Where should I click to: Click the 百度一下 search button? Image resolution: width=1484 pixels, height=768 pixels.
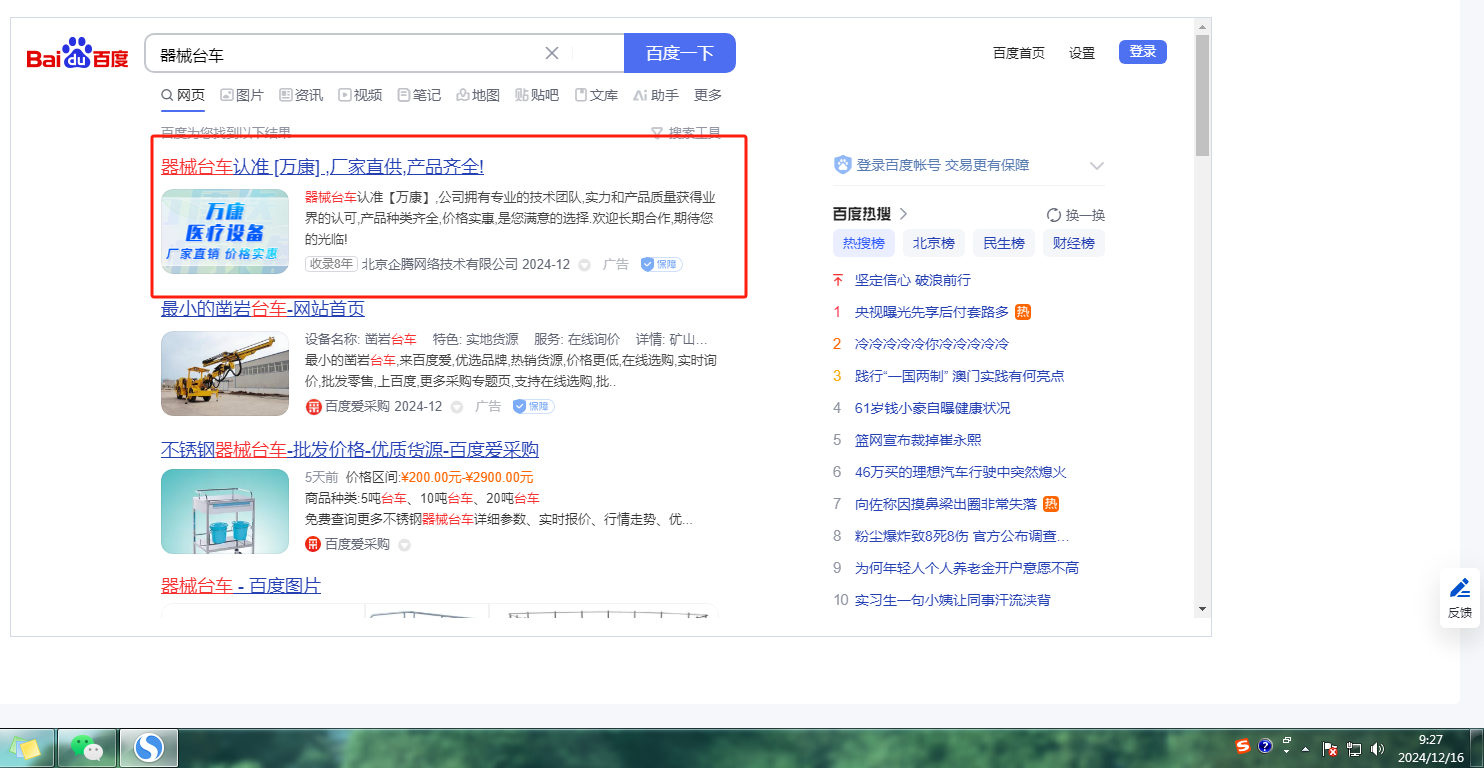(679, 53)
